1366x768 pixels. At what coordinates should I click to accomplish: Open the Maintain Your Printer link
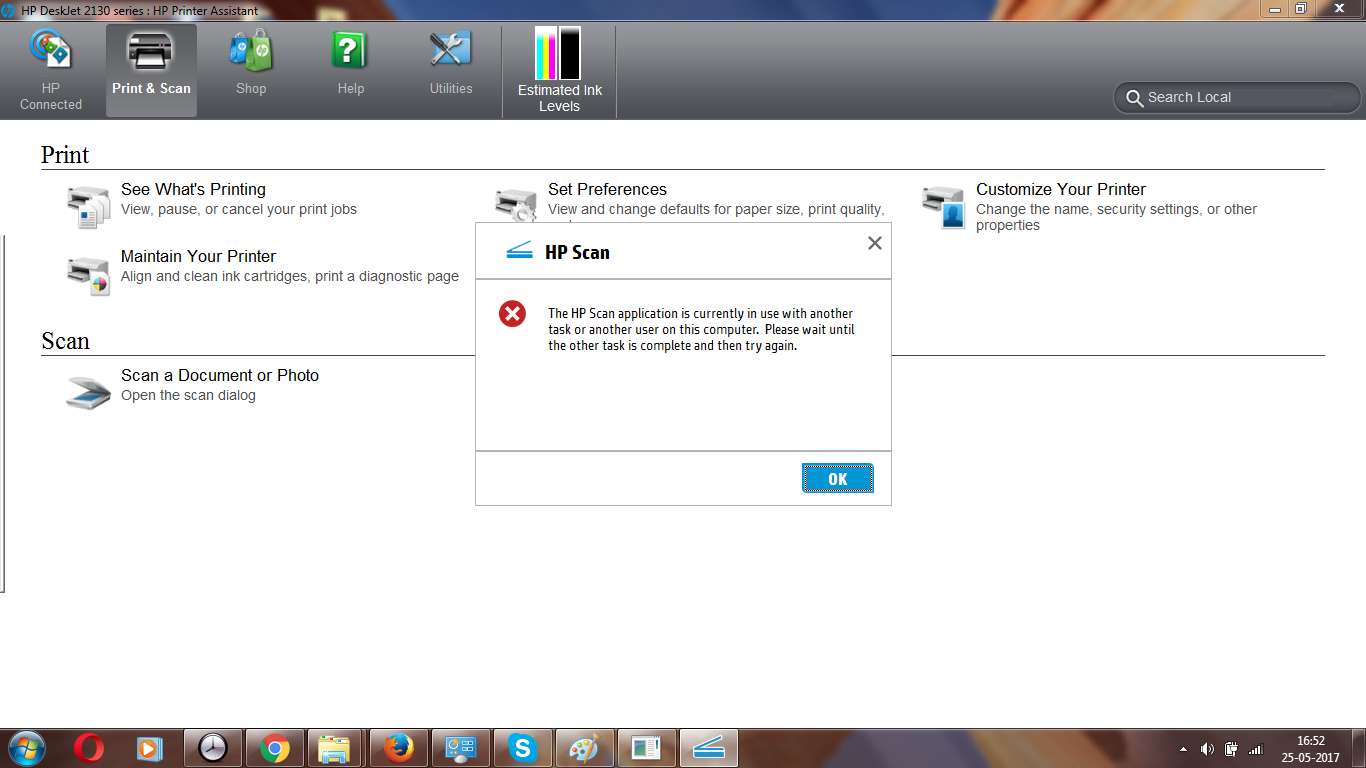pyautogui.click(x=198, y=256)
